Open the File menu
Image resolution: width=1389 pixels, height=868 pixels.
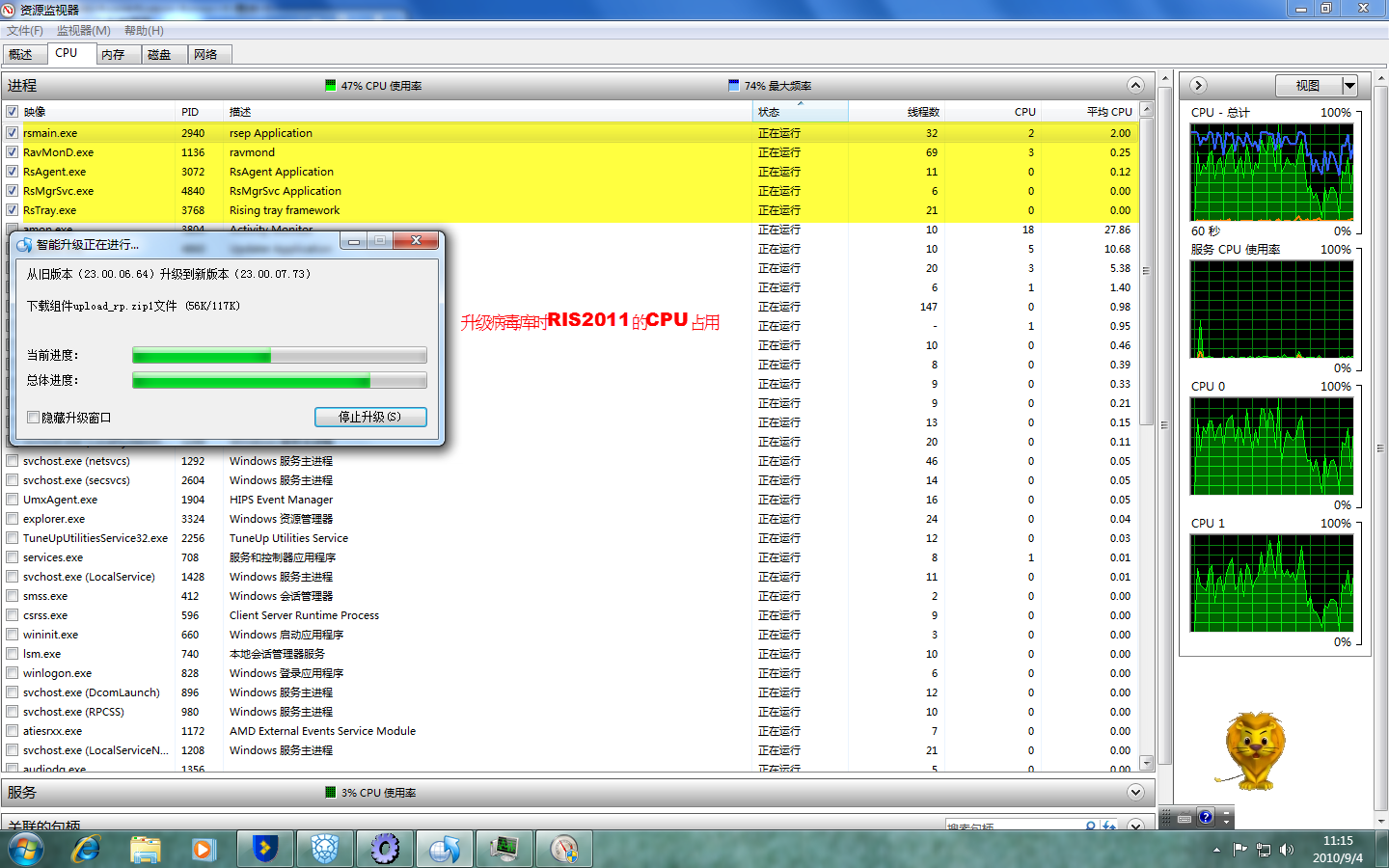coord(25,31)
